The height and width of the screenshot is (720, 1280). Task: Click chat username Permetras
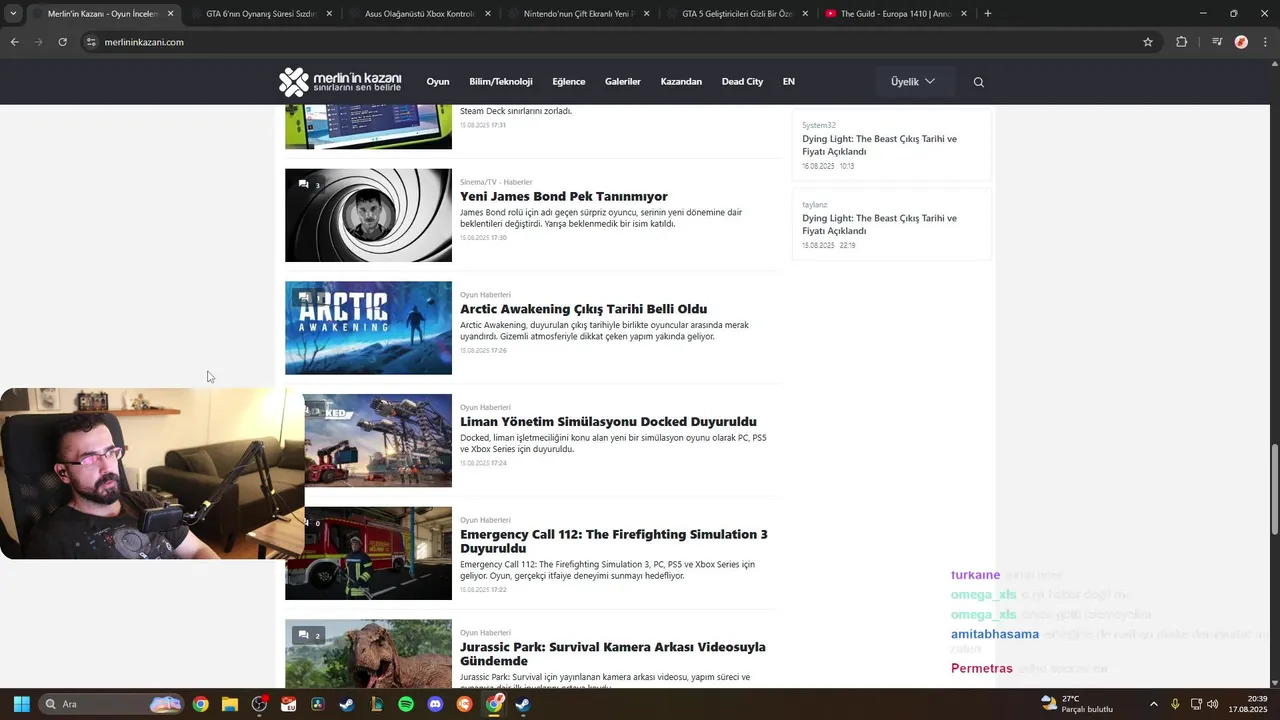tap(982, 669)
